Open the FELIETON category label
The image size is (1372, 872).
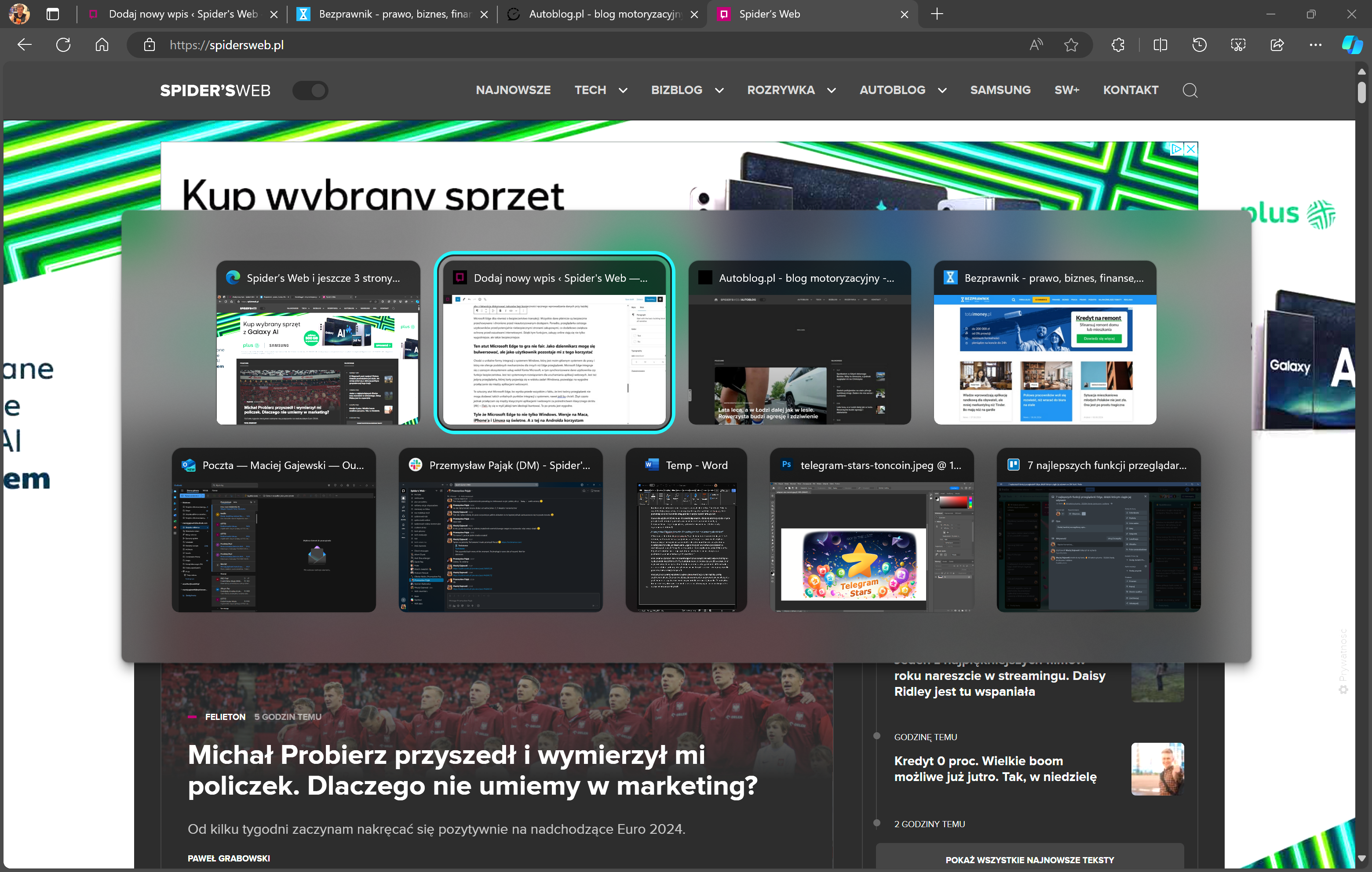[225, 716]
